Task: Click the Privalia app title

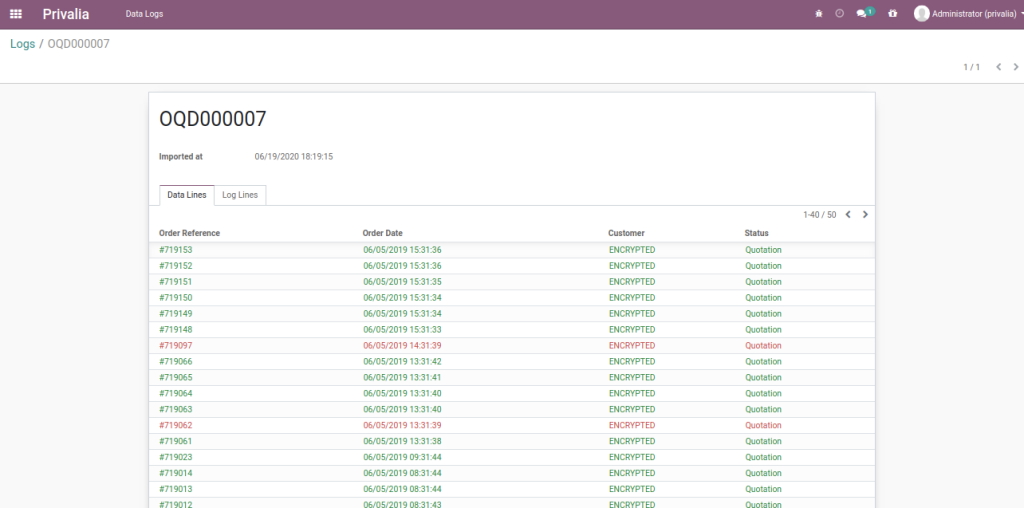Action: click(66, 14)
